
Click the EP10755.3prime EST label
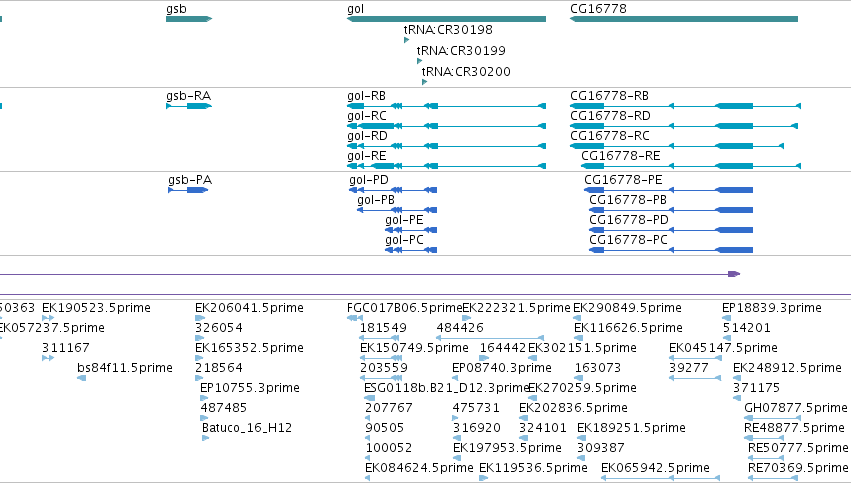(250, 389)
